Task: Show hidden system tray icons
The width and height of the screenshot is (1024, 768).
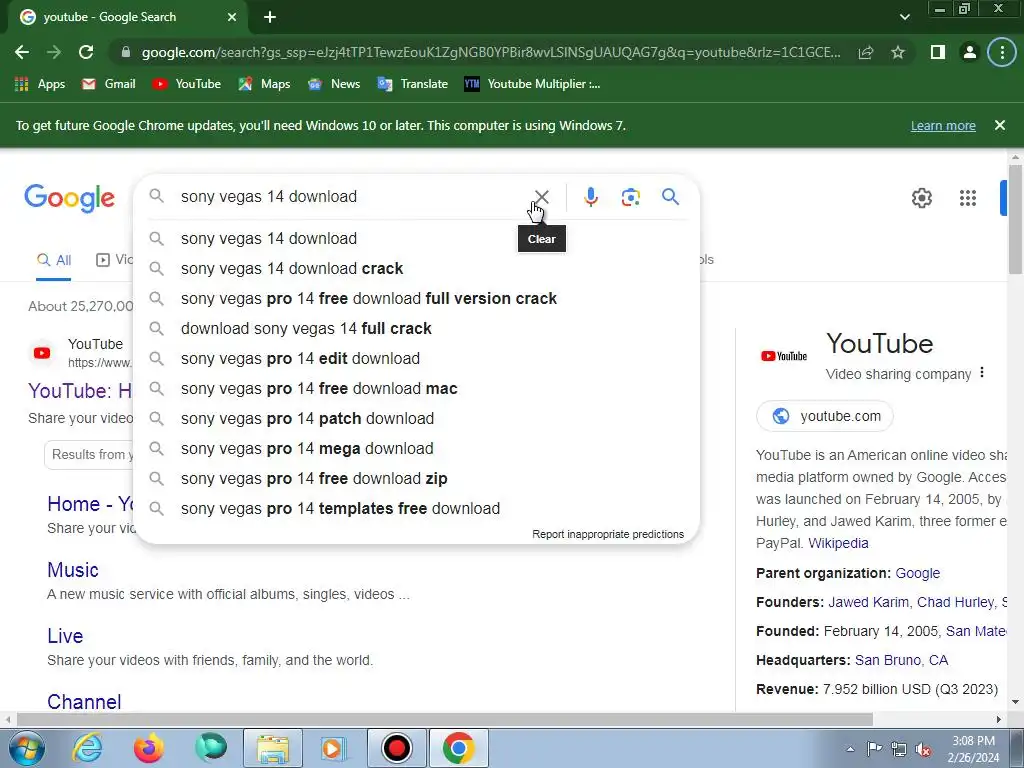Action: [850, 749]
